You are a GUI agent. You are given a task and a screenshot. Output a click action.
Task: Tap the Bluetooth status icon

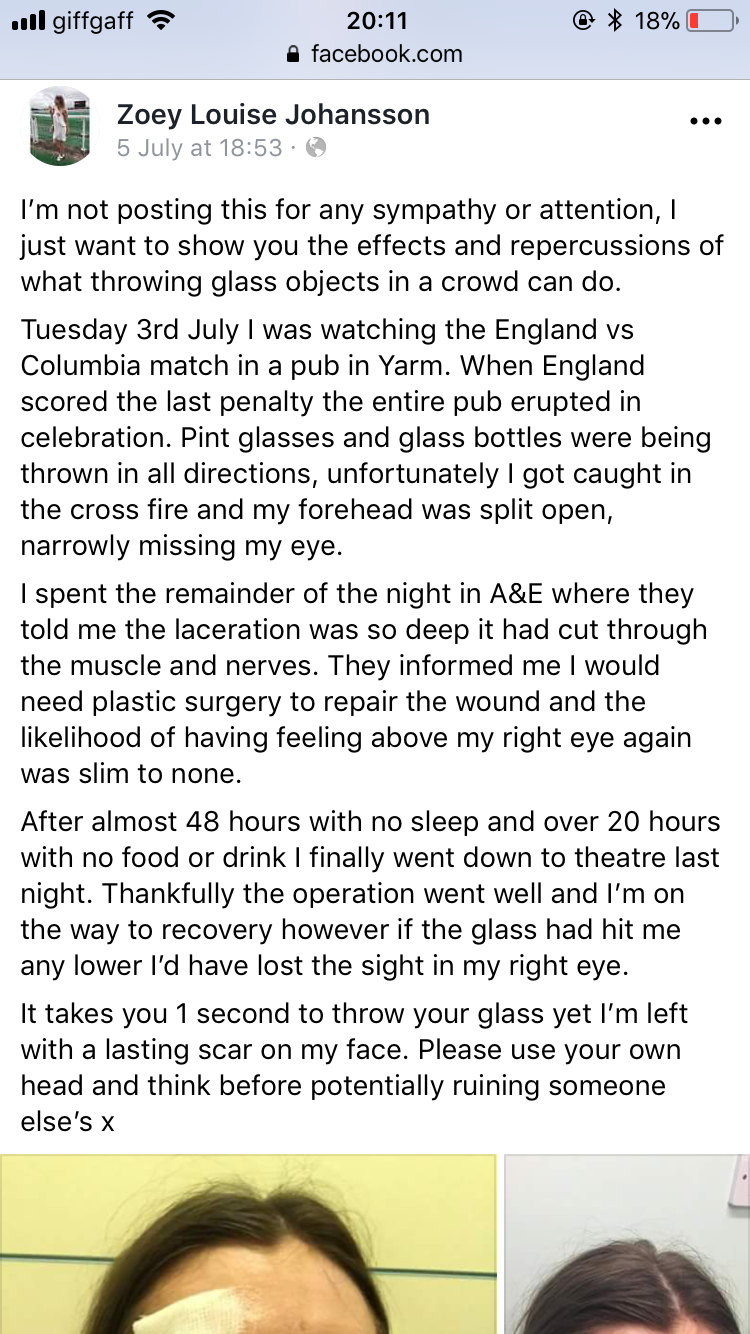[x=615, y=21]
